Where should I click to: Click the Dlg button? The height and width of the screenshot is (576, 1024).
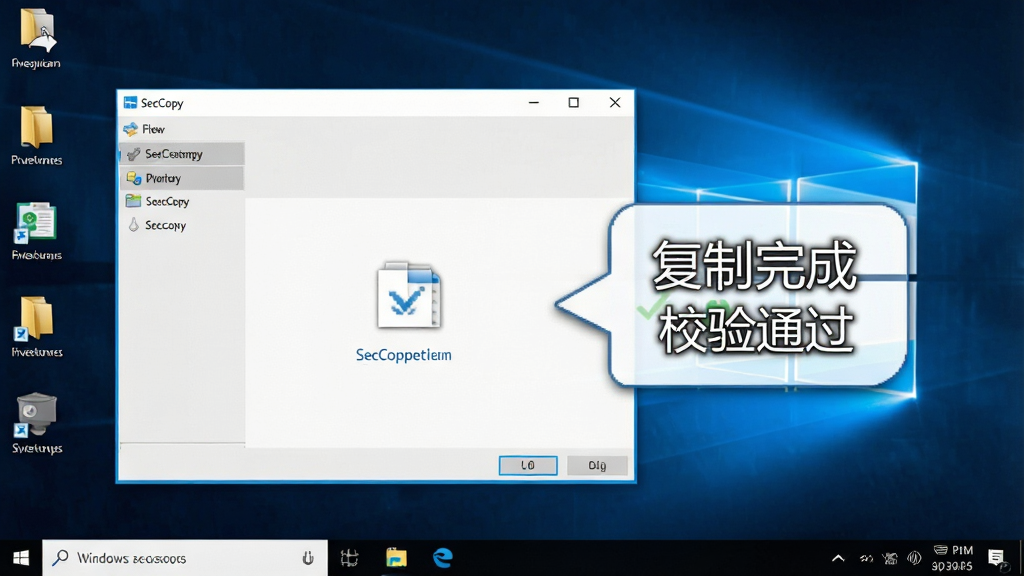click(x=597, y=466)
